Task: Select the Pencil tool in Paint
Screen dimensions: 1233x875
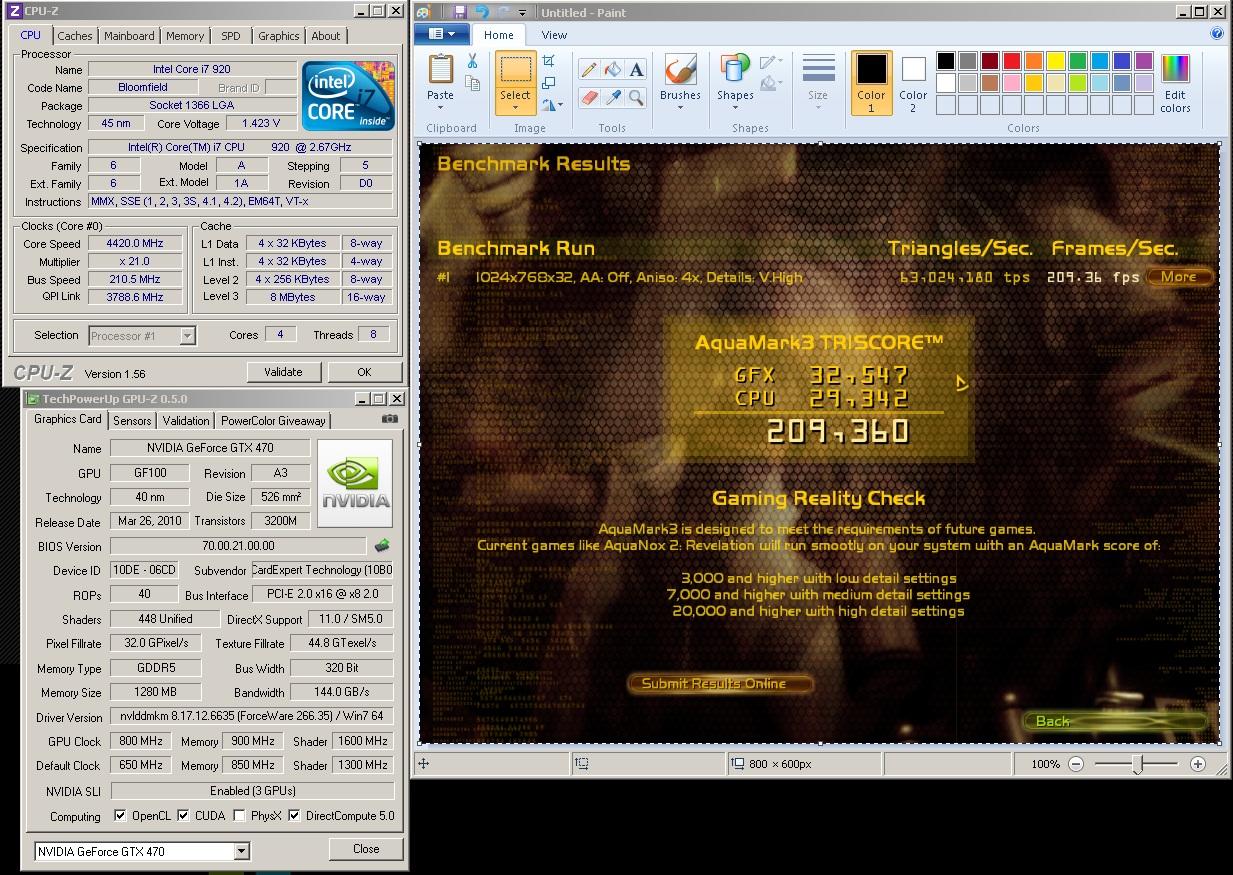Action: (588, 69)
